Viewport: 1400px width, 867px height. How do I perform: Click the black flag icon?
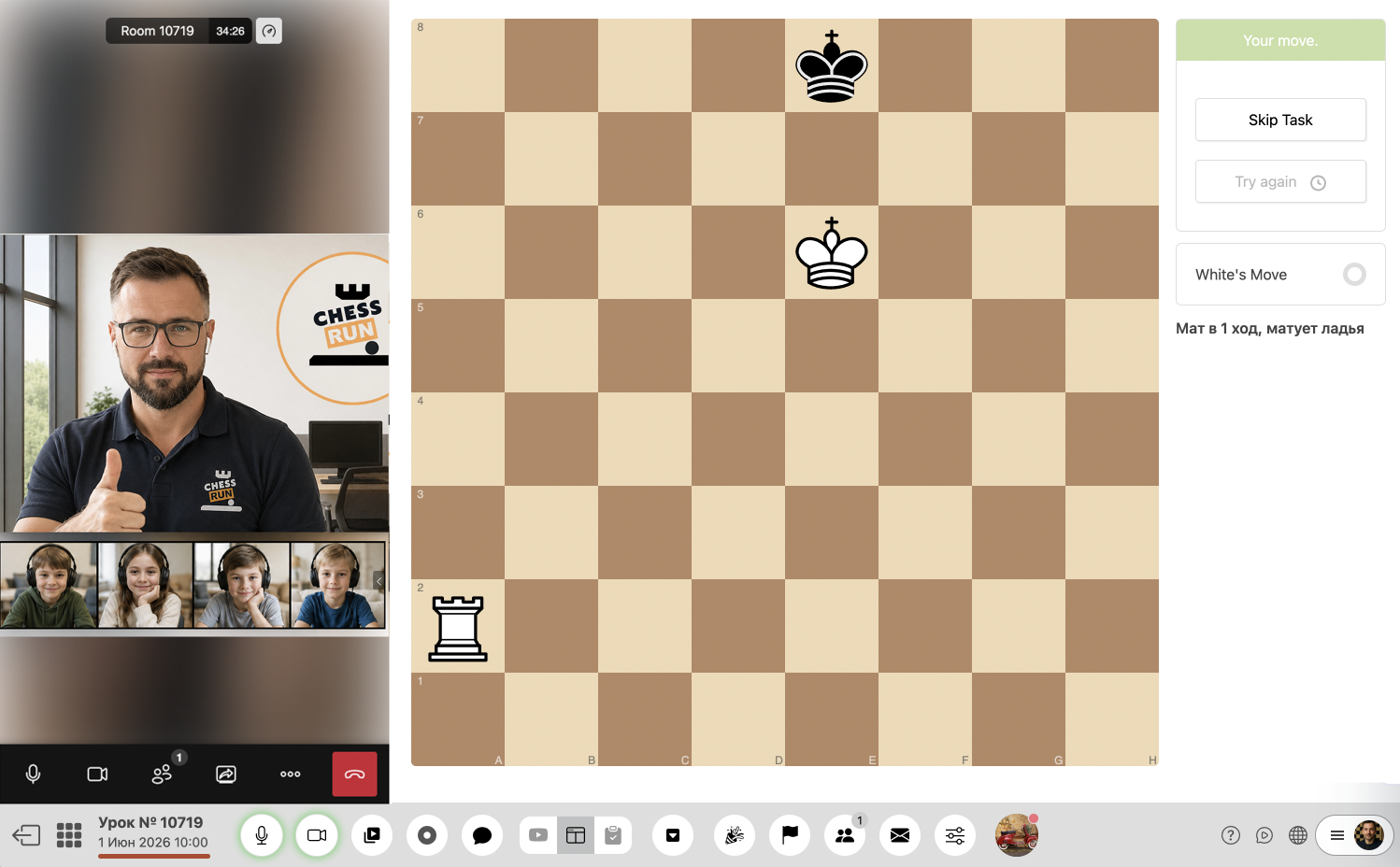pos(790,835)
